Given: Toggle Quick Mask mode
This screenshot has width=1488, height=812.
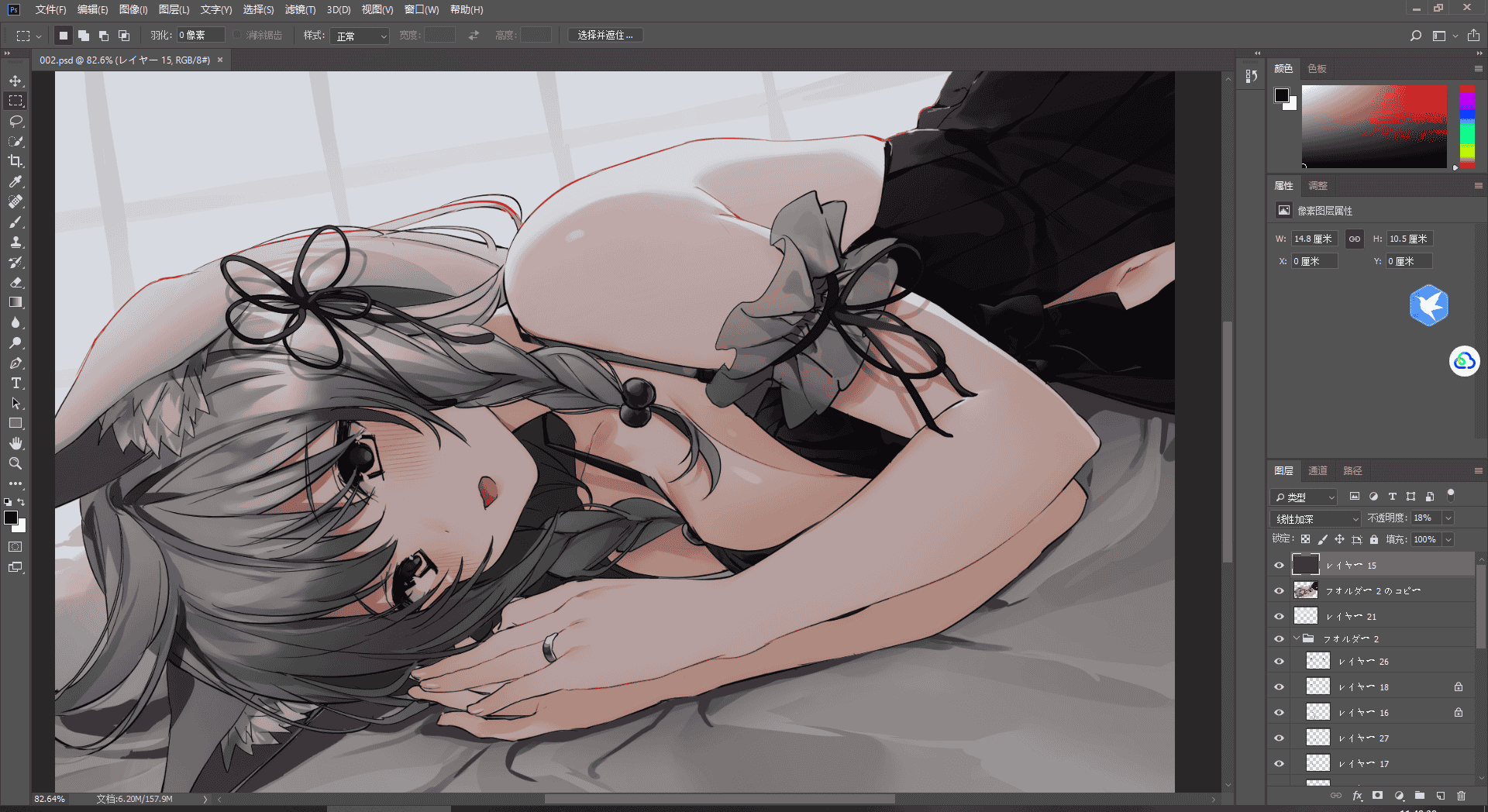Looking at the screenshot, I should [15, 547].
